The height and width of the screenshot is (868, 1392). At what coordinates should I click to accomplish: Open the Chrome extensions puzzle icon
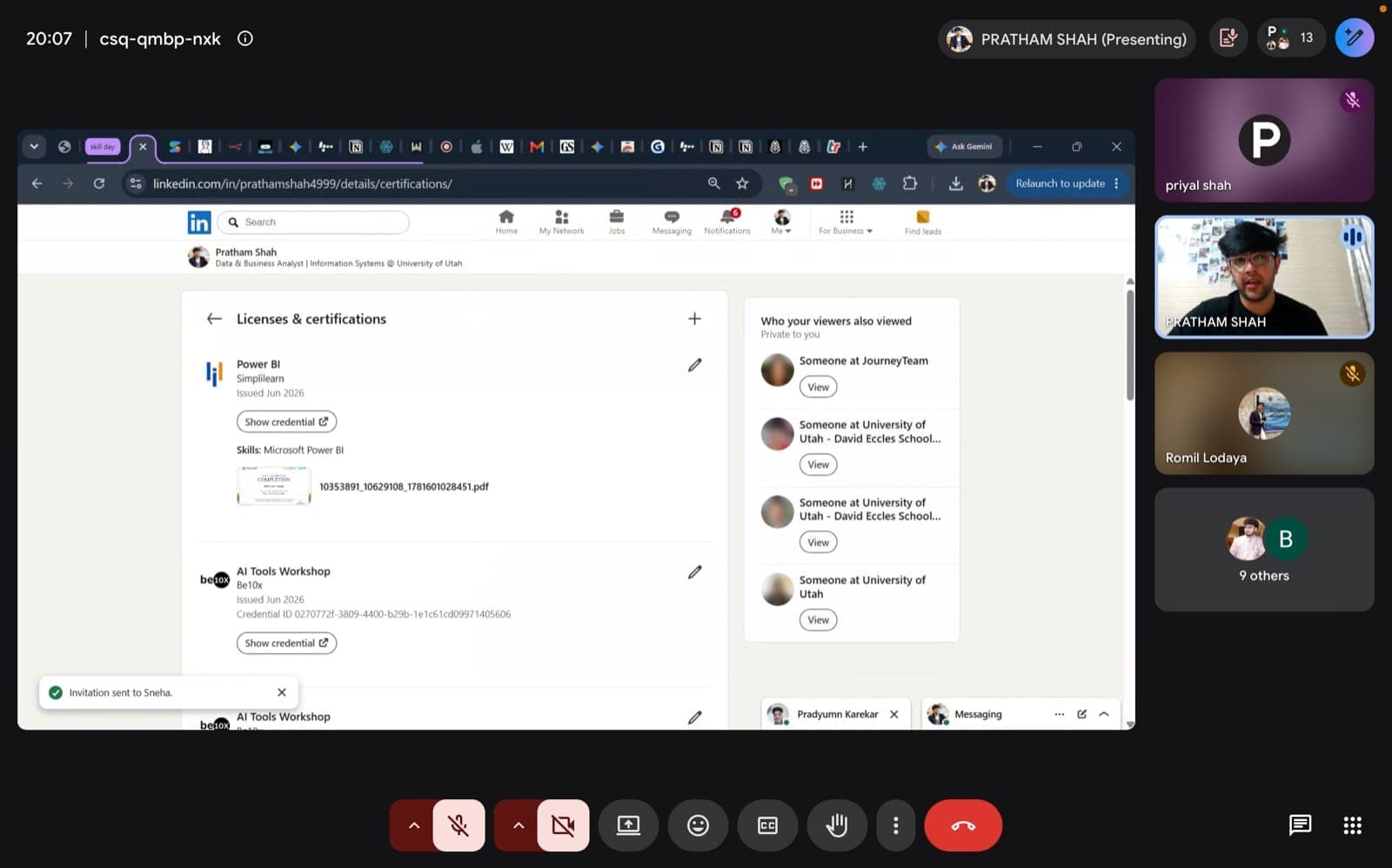coord(910,184)
